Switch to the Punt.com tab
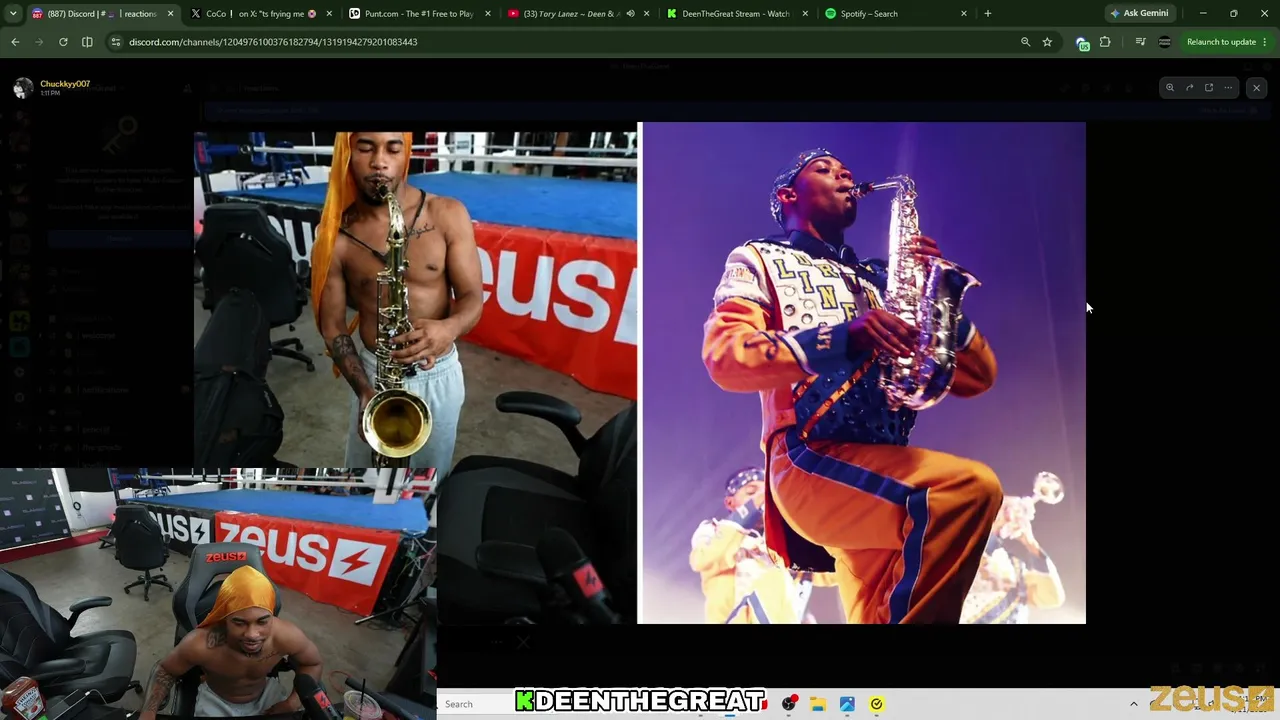The height and width of the screenshot is (720, 1280). click(x=420, y=14)
